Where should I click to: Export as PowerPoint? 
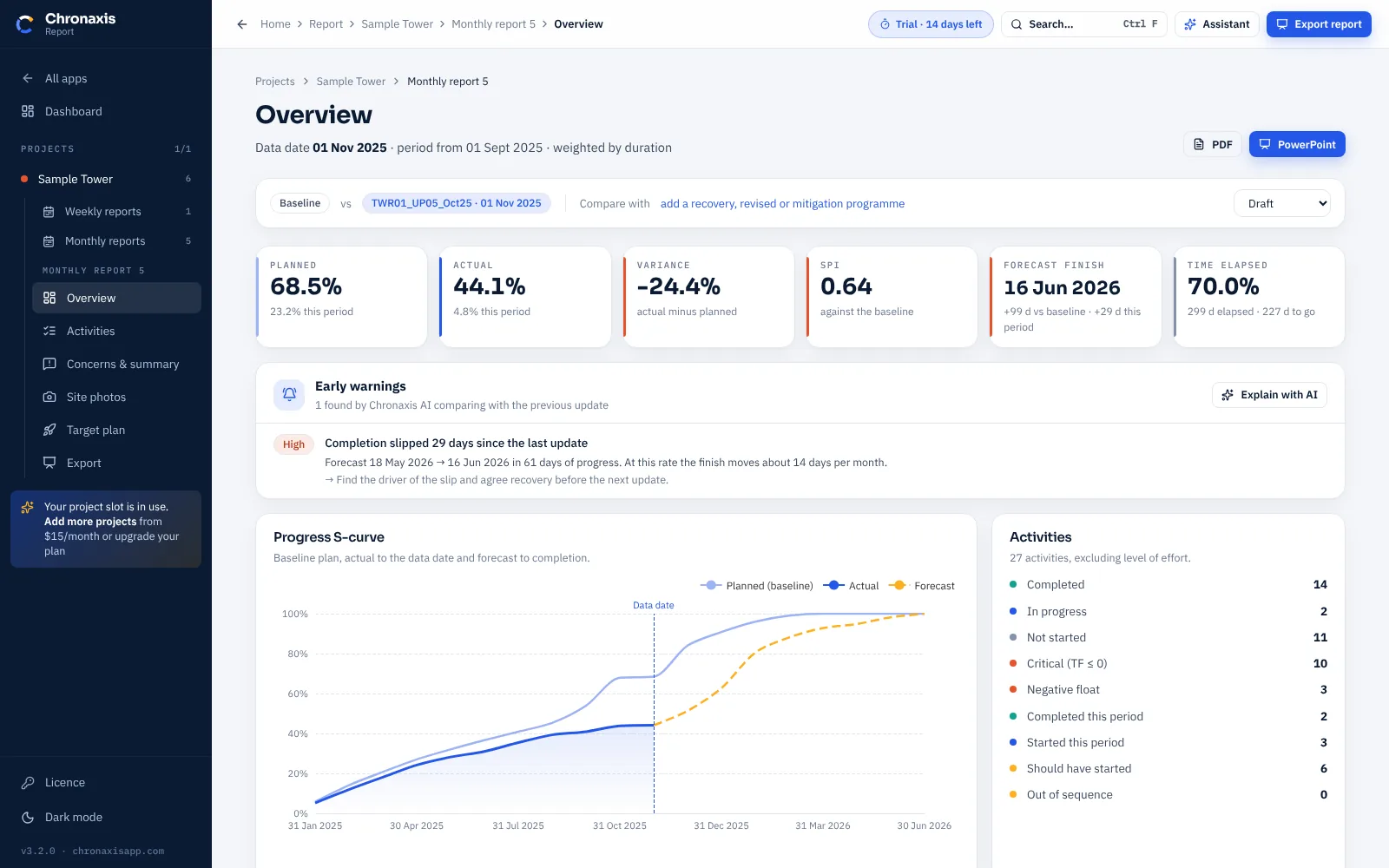pos(1297,145)
